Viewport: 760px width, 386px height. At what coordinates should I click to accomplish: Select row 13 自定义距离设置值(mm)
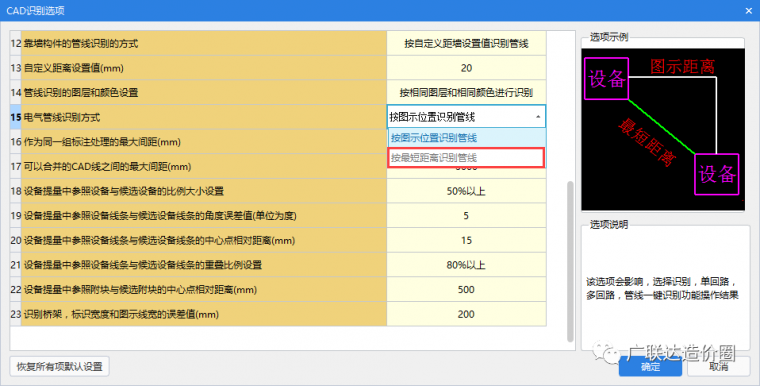204,68
